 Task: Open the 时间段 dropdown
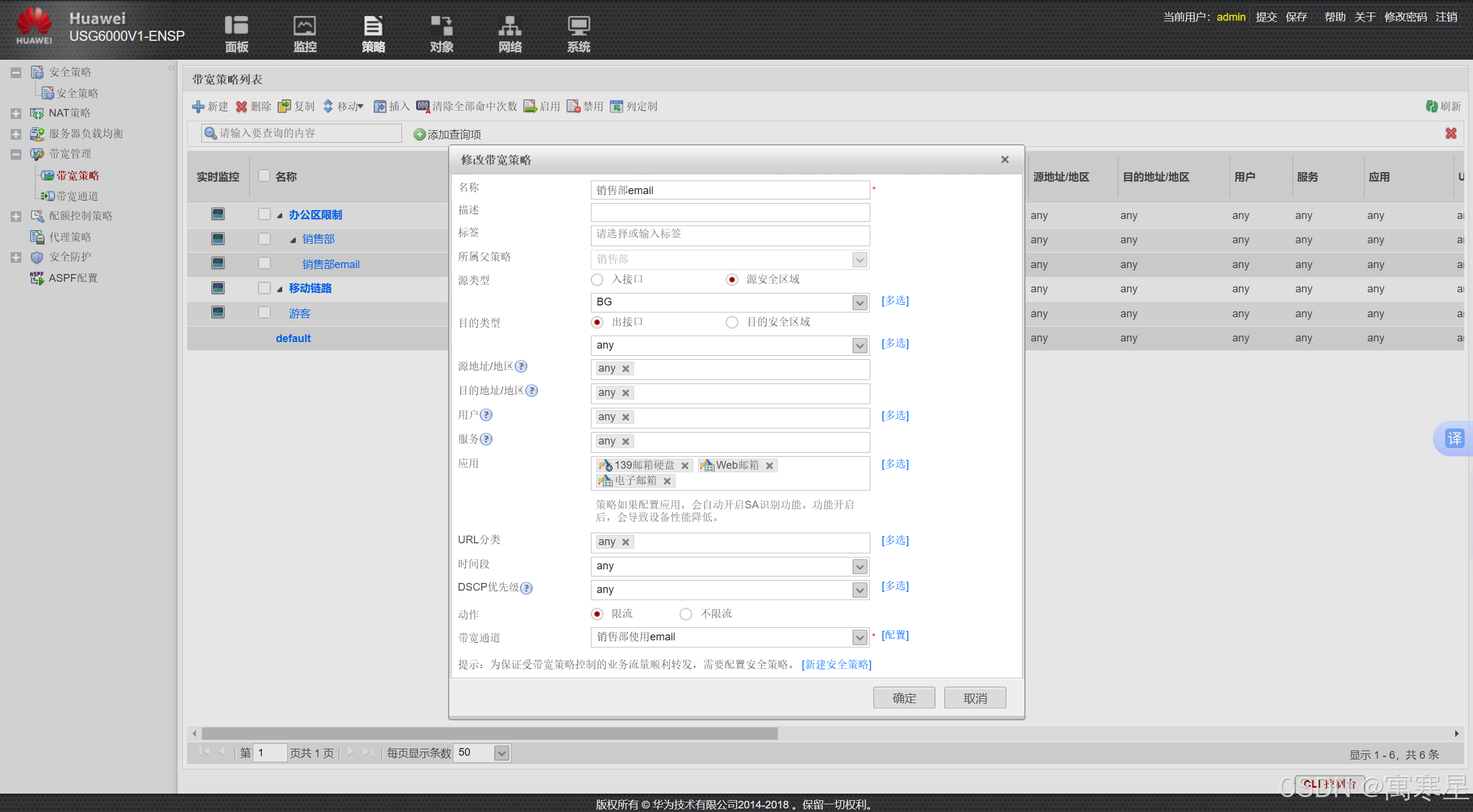(x=860, y=566)
